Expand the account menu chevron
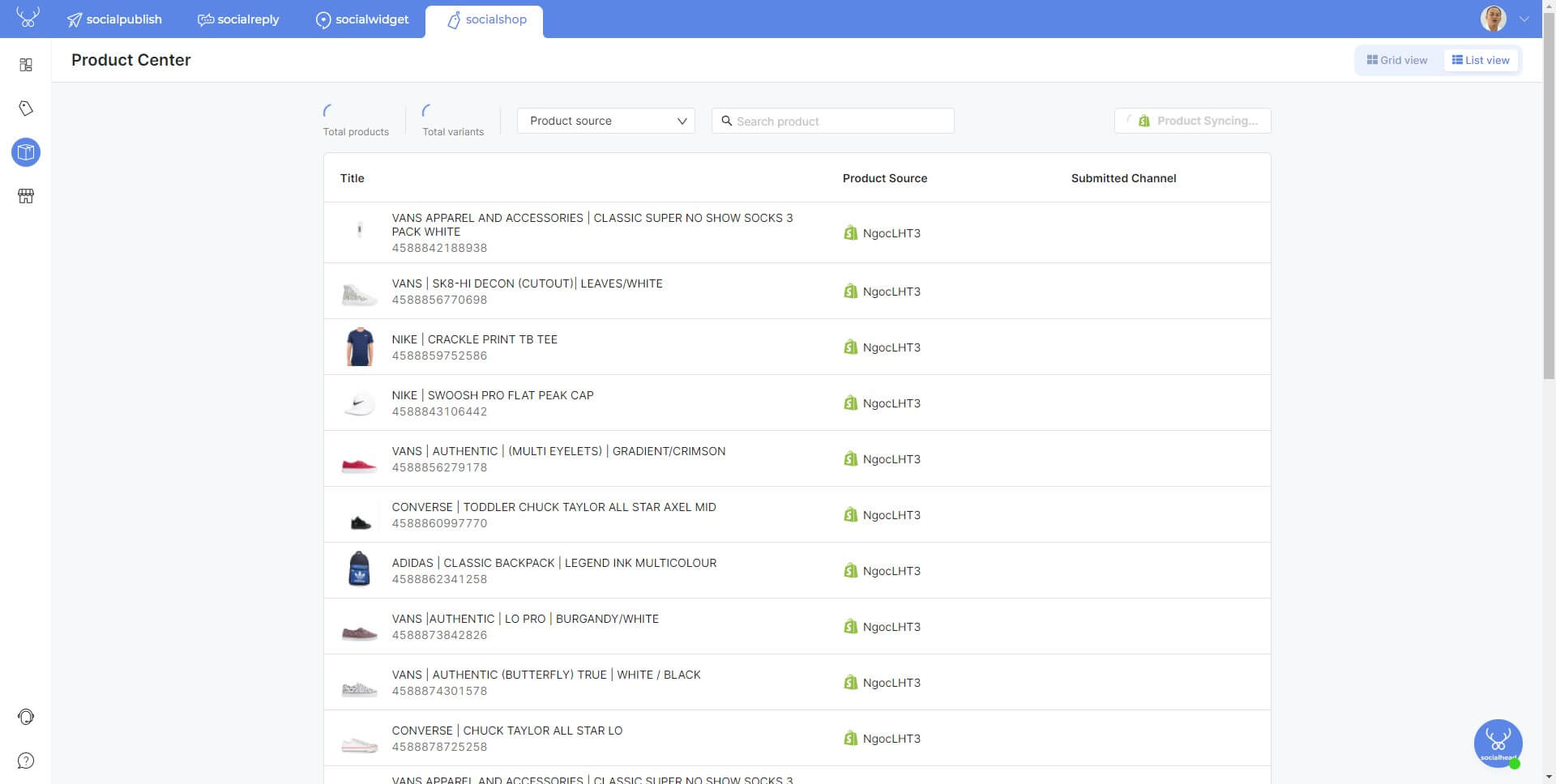 pyautogui.click(x=1524, y=19)
